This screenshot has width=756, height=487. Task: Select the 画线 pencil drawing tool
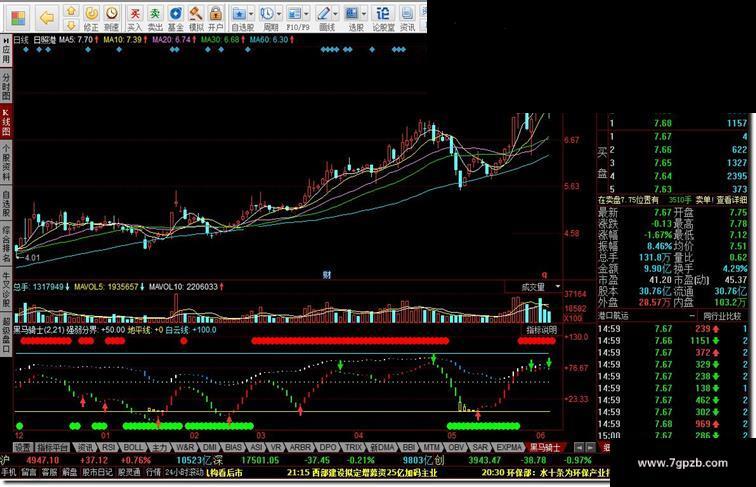click(x=323, y=14)
